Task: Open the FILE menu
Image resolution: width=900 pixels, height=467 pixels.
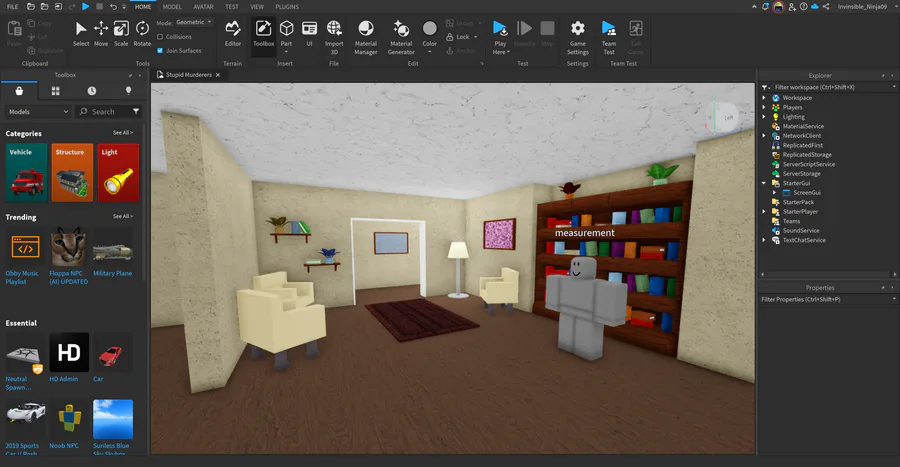Action: (x=12, y=7)
